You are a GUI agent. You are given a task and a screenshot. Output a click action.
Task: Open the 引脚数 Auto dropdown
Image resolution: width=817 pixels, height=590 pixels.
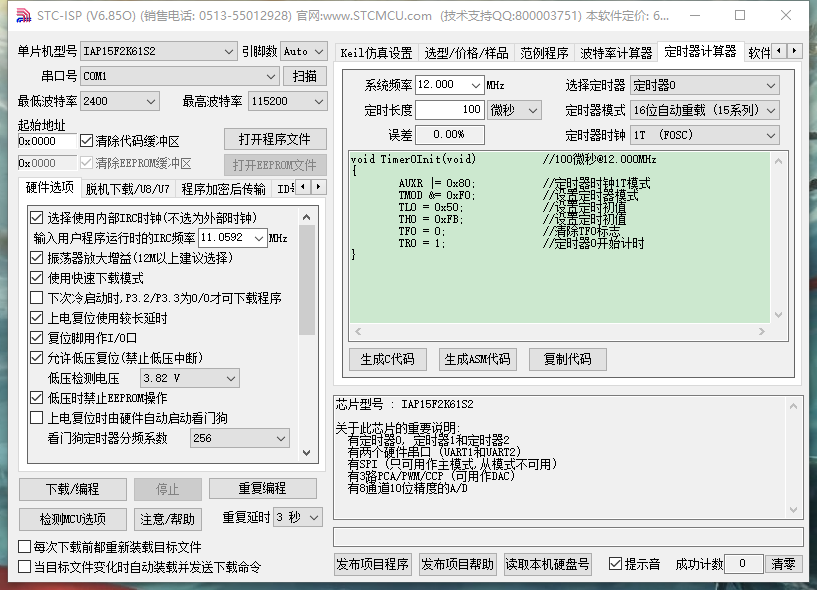tap(304, 51)
